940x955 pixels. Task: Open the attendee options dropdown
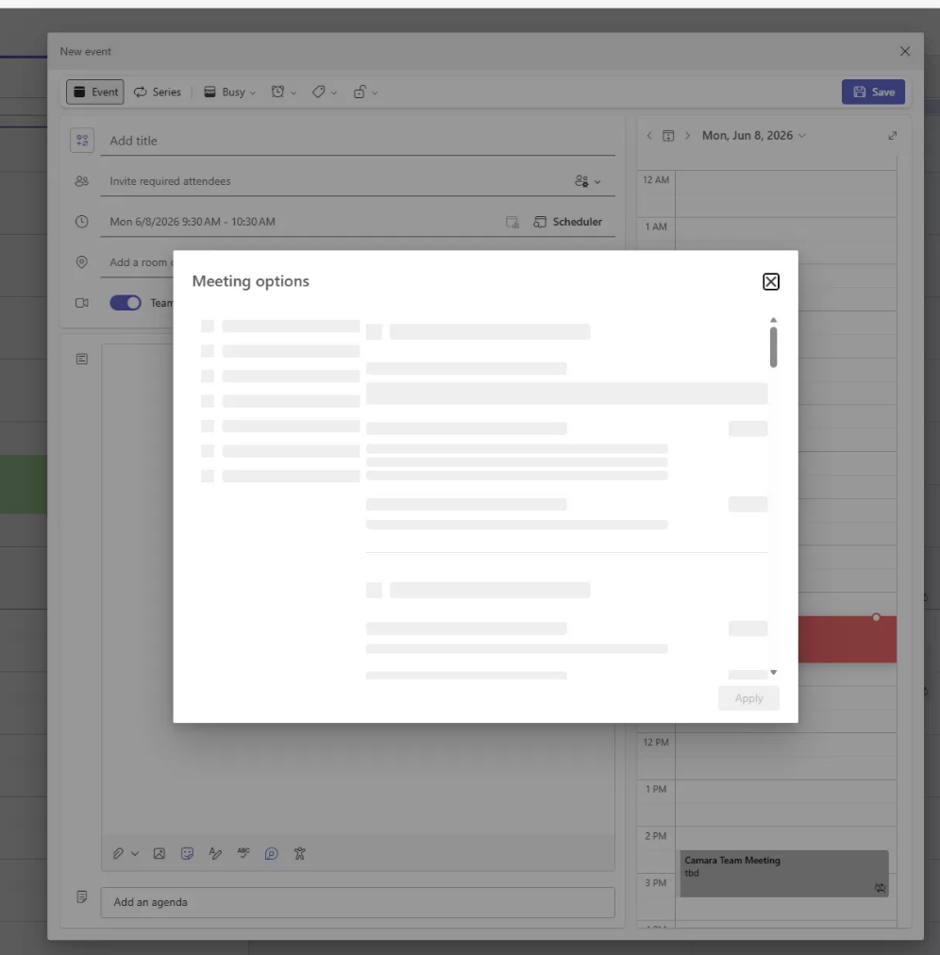587,181
